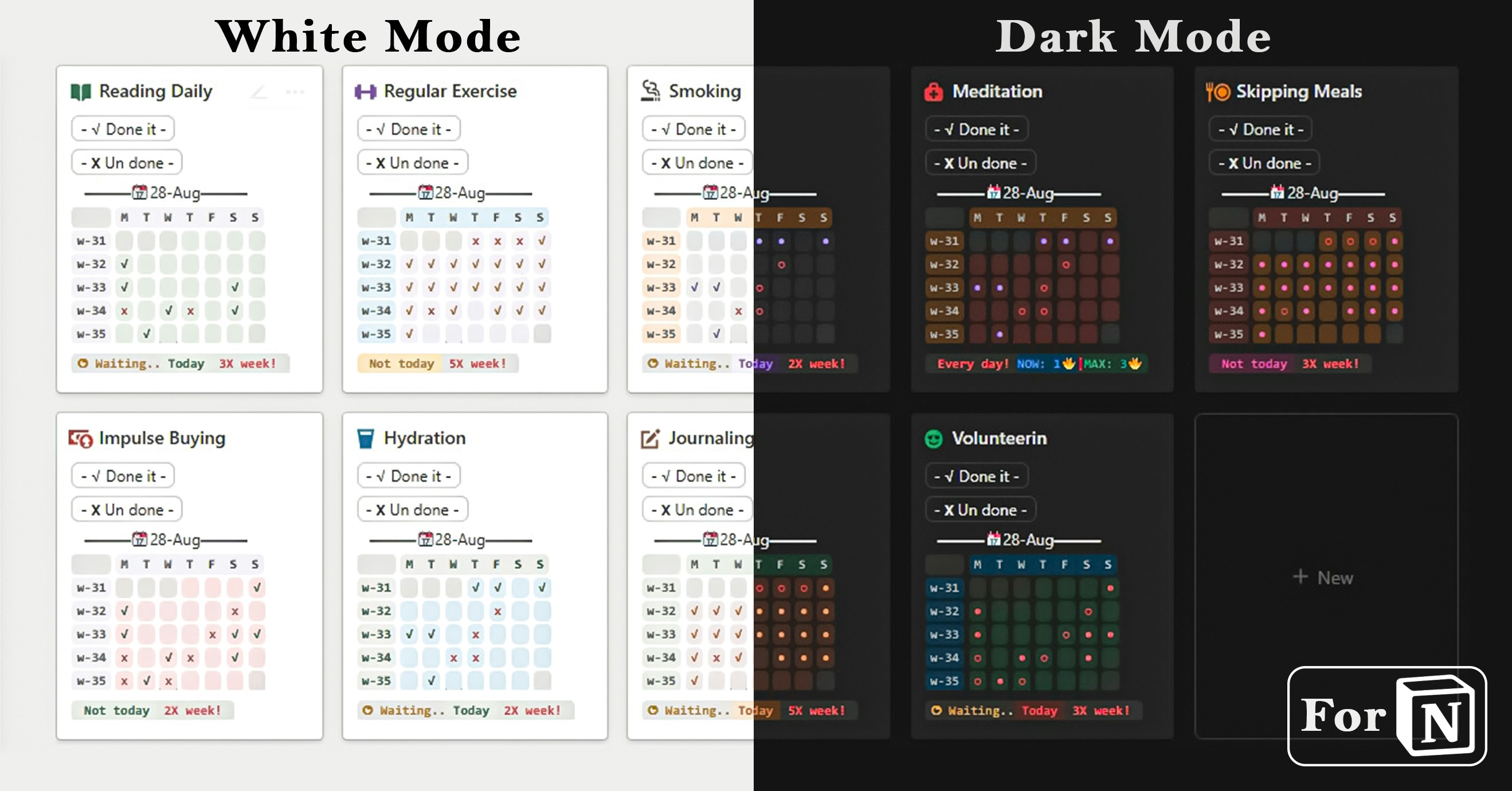Click the Journaling pencil icon
Viewport: 1512px width, 791px height.
(x=651, y=439)
